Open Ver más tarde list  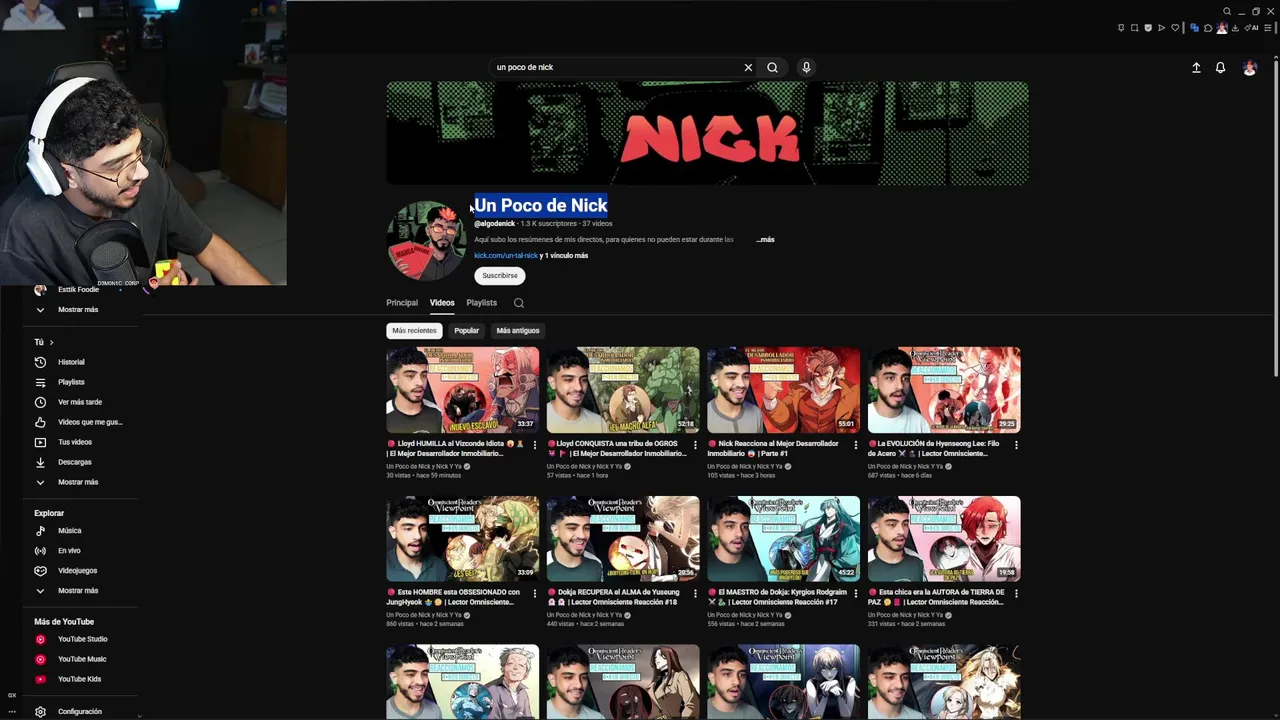(x=79, y=402)
